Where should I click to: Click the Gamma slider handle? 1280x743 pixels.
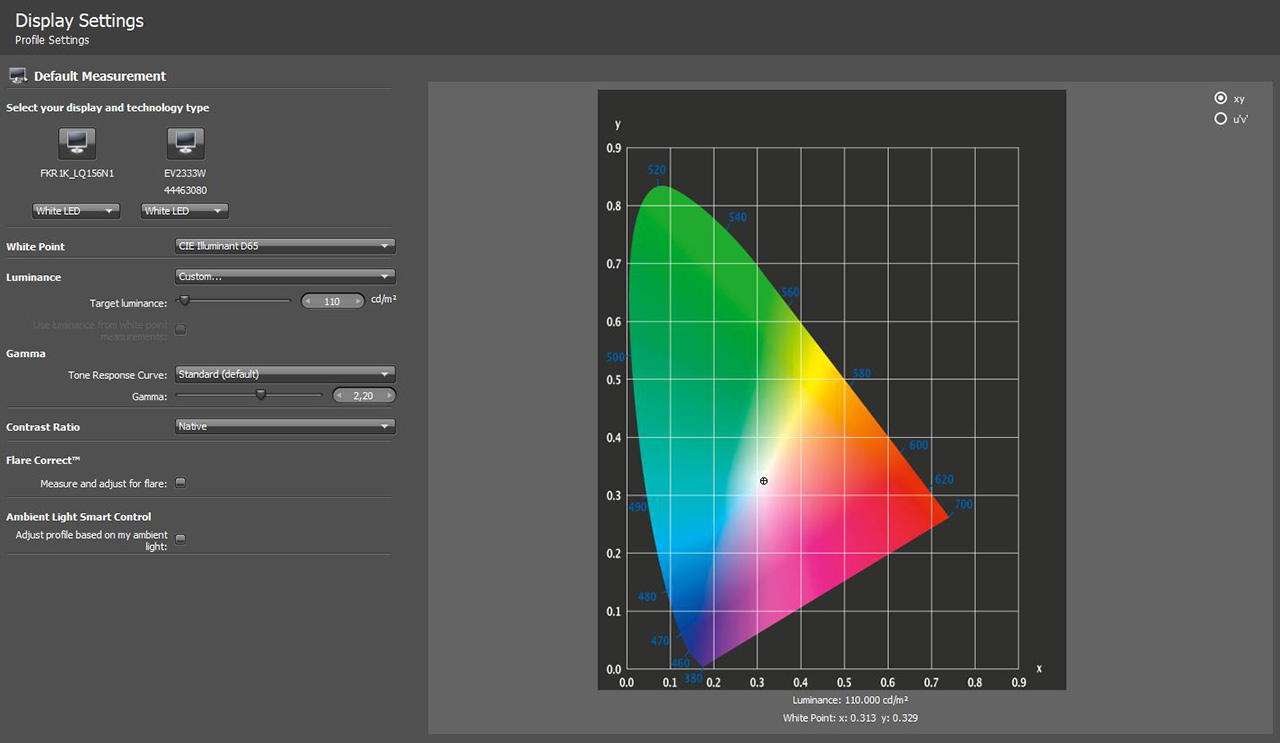261,395
